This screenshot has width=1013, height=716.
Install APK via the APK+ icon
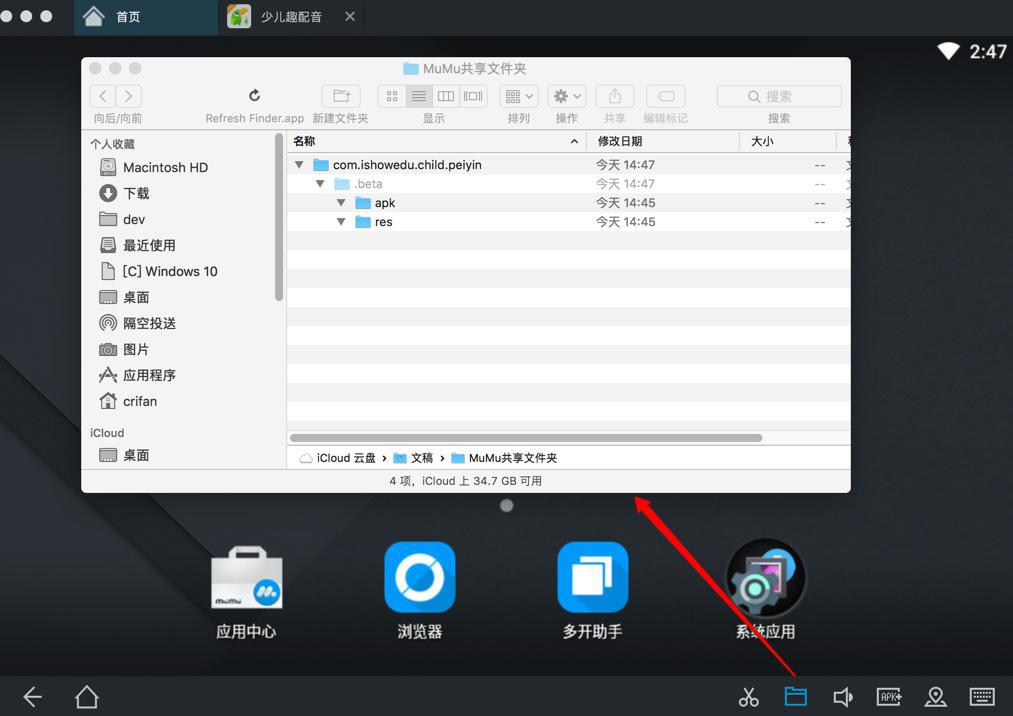coord(889,697)
